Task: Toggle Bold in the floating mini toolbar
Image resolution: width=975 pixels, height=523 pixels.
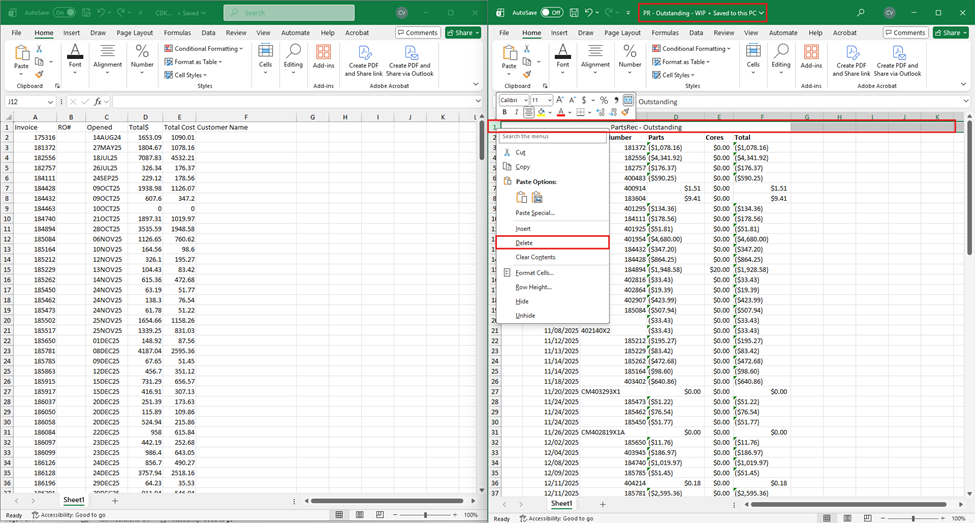Action: (504, 113)
